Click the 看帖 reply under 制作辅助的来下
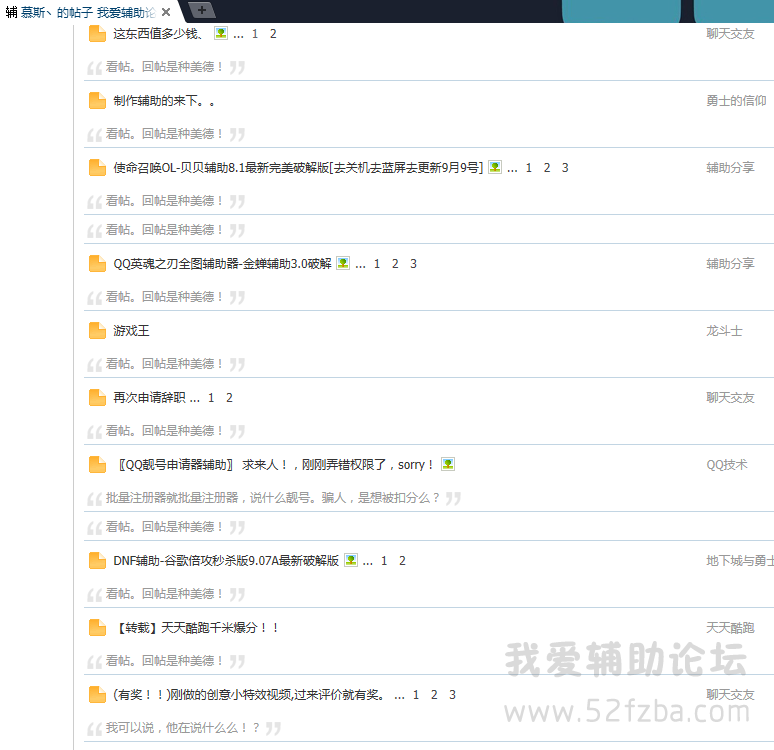The image size is (774, 750). click(164, 134)
